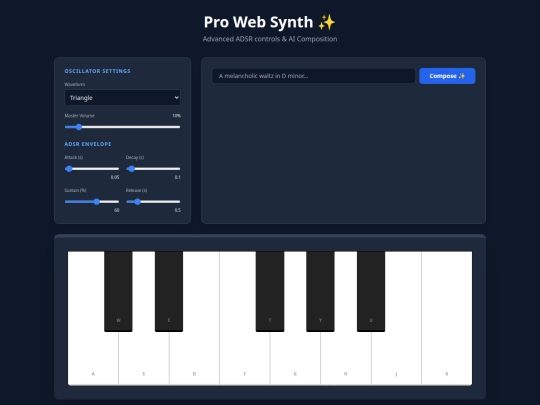Image resolution: width=540 pixels, height=405 pixels.
Task: Click the Pro Web Synth title
Action: [270, 22]
